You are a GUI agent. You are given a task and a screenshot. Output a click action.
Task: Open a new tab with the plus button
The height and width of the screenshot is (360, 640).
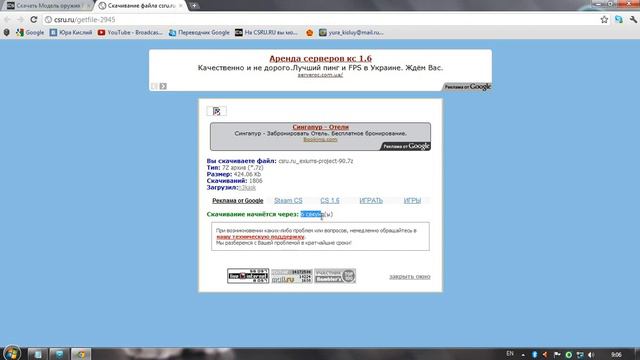[x=194, y=6]
